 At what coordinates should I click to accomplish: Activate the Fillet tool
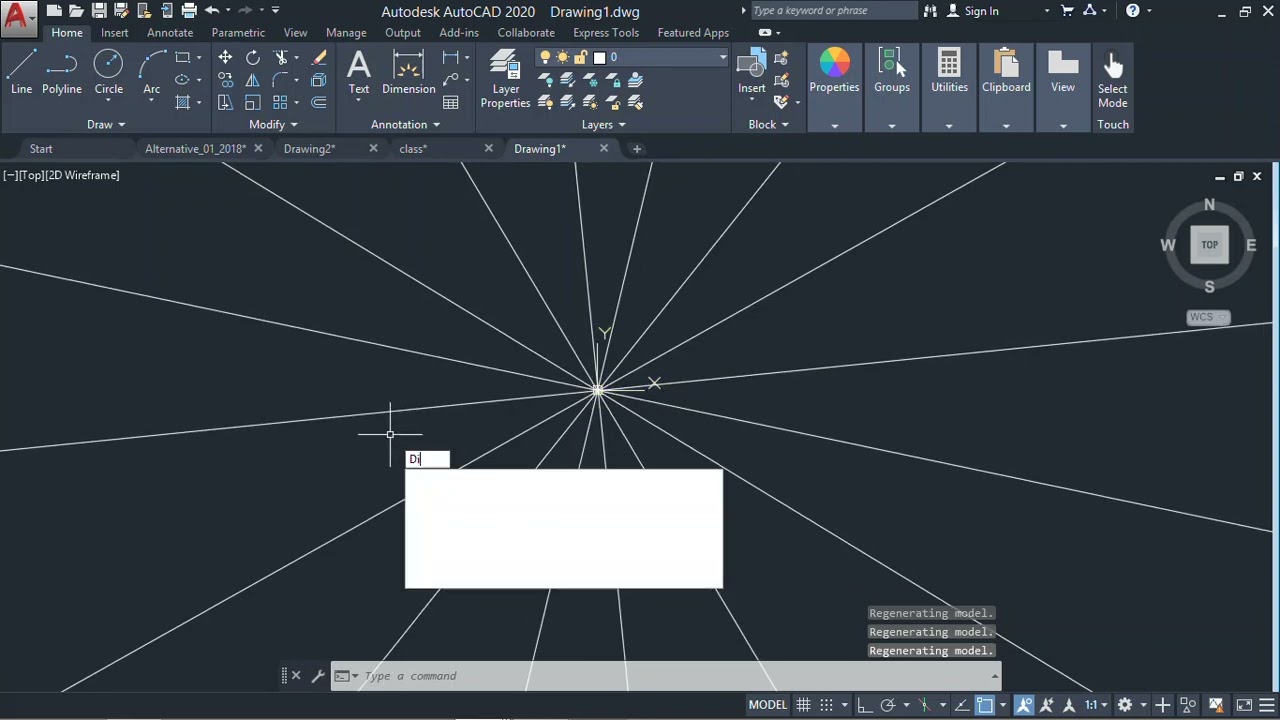click(x=281, y=80)
